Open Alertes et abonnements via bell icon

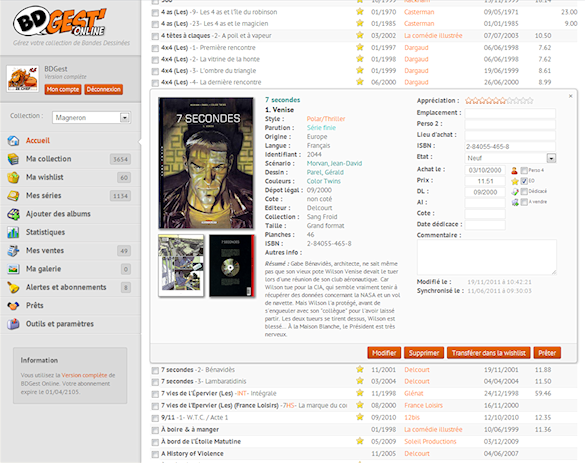(13, 287)
